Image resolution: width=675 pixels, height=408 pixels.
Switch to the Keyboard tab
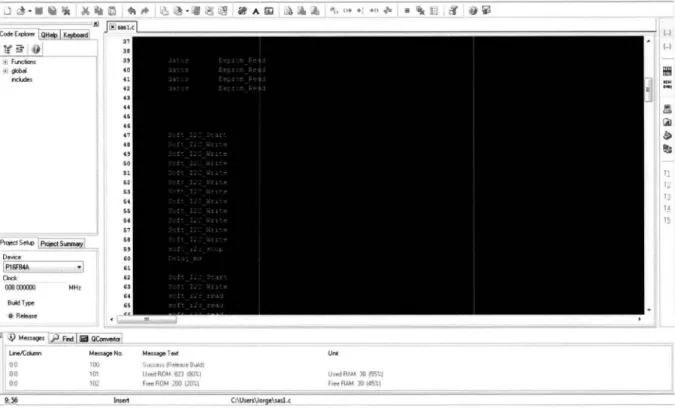(x=75, y=35)
